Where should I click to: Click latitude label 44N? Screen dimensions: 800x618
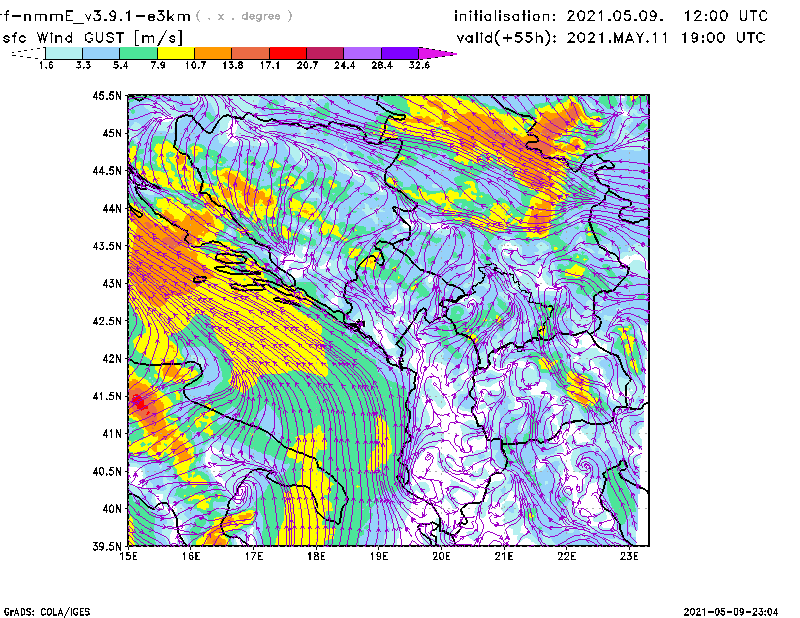[112, 208]
